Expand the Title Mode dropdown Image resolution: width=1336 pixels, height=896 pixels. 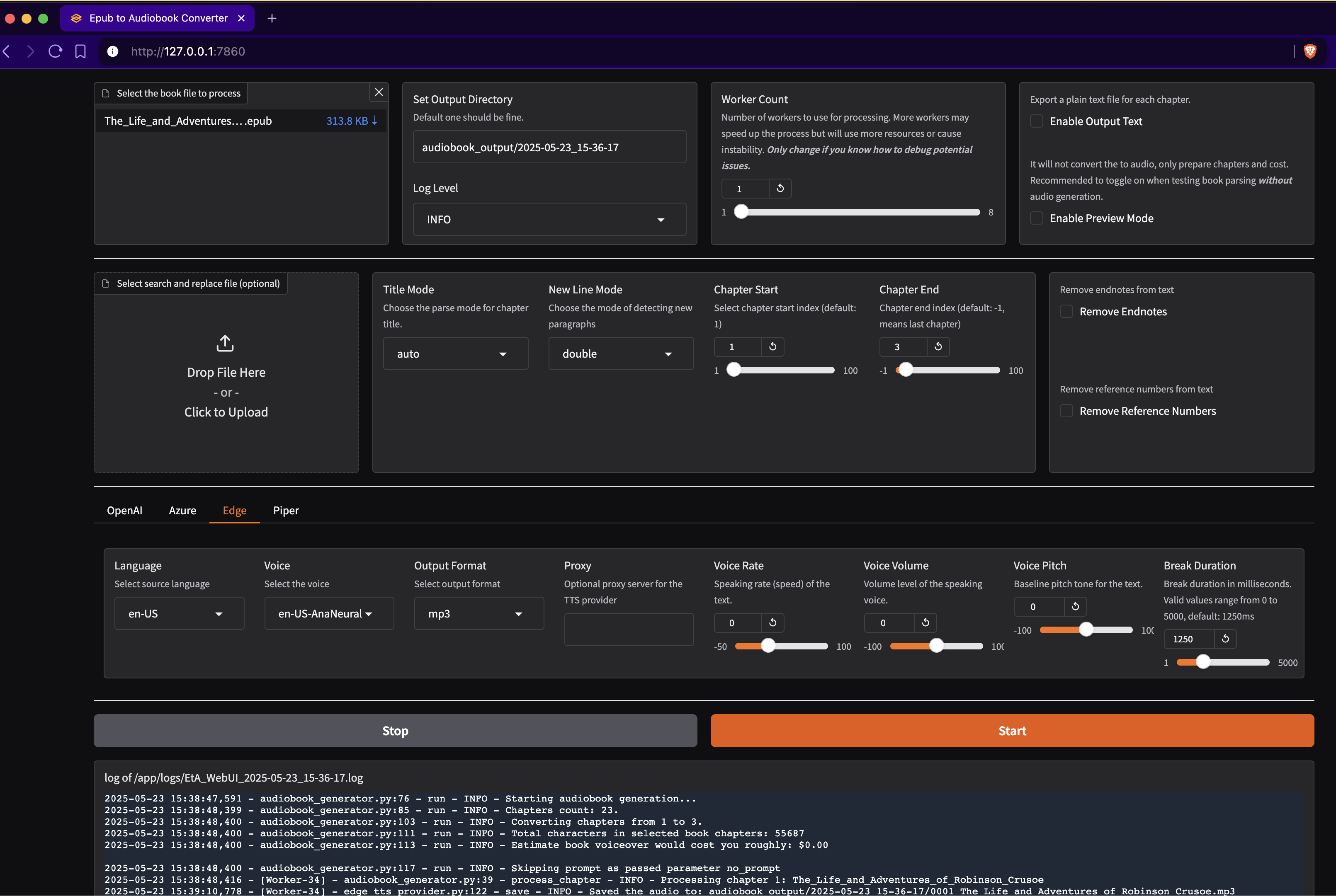[x=455, y=354]
